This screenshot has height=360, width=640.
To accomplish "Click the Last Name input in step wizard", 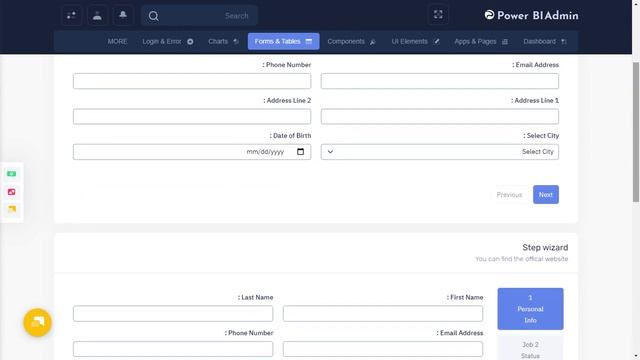I will tap(173, 313).
